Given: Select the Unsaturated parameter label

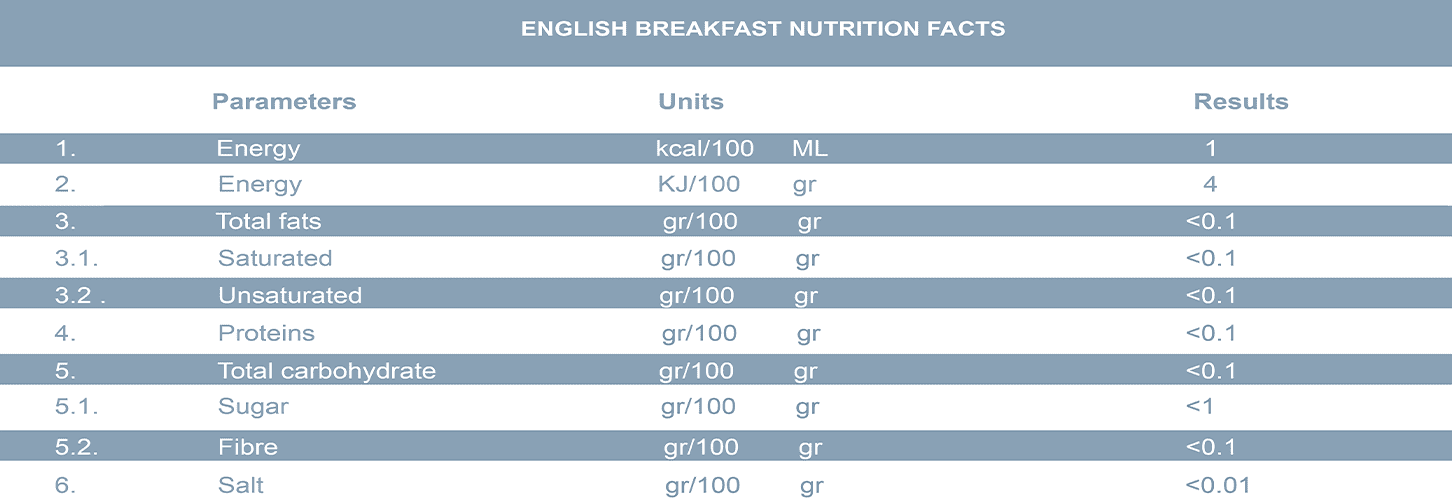Looking at the screenshot, I should click(290, 295).
